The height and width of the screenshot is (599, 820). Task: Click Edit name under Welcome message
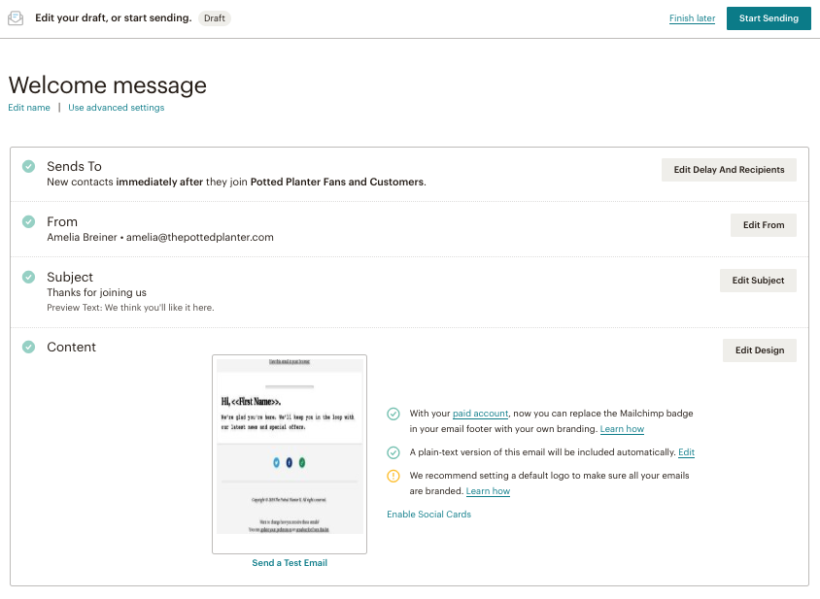(28, 107)
